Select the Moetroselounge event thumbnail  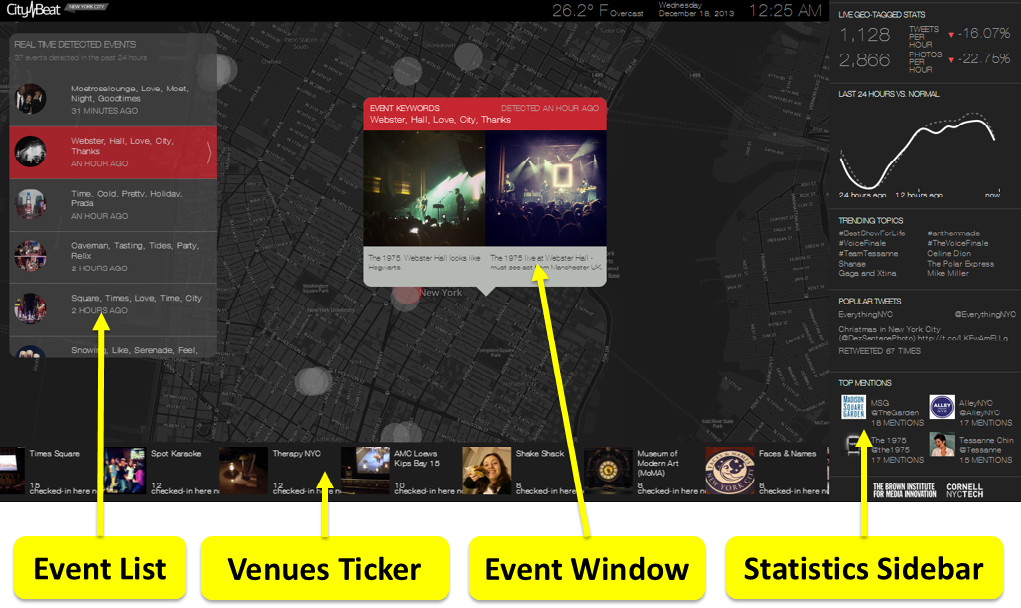click(30, 100)
